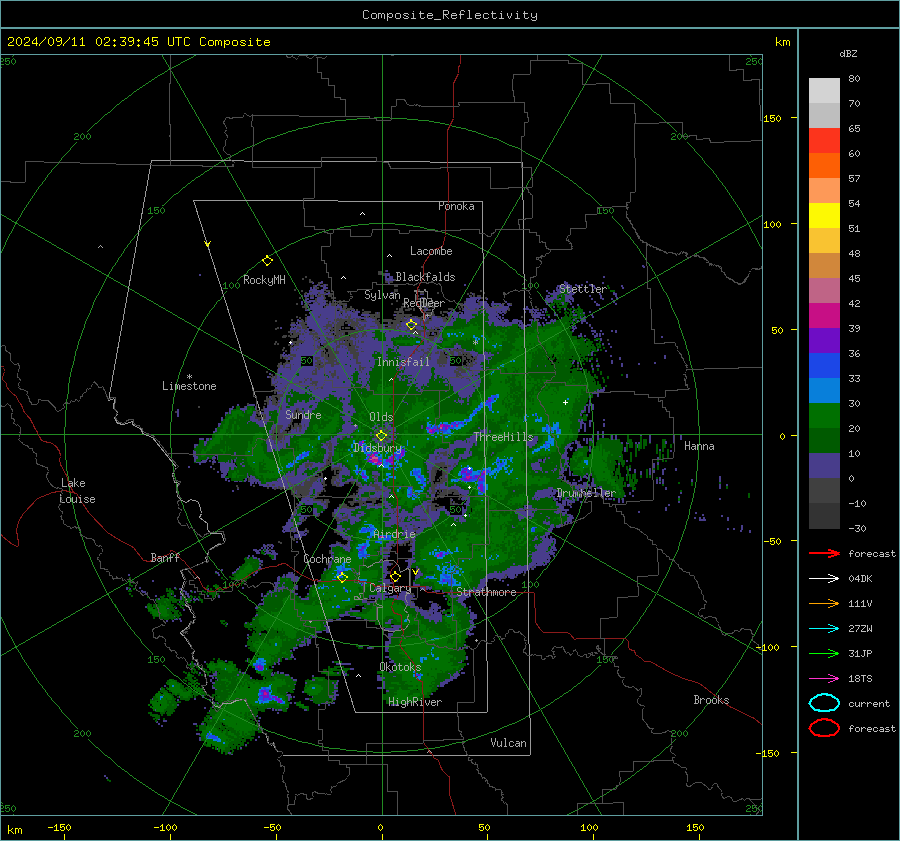Image resolution: width=900 pixels, height=841 pixels.
Task: Click the Banff label
Action: (165, 557)
